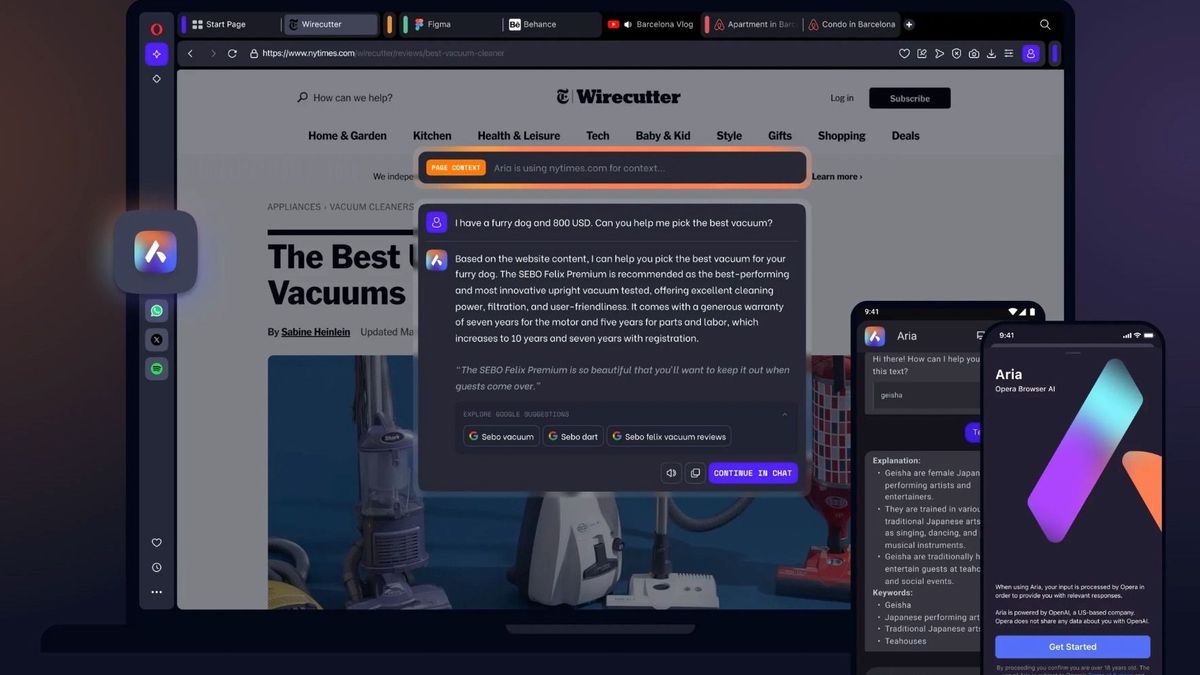The width and height of the screenshot is (1200, 675).
Task: View site security via the lock icon
Action: coord(254,53)
